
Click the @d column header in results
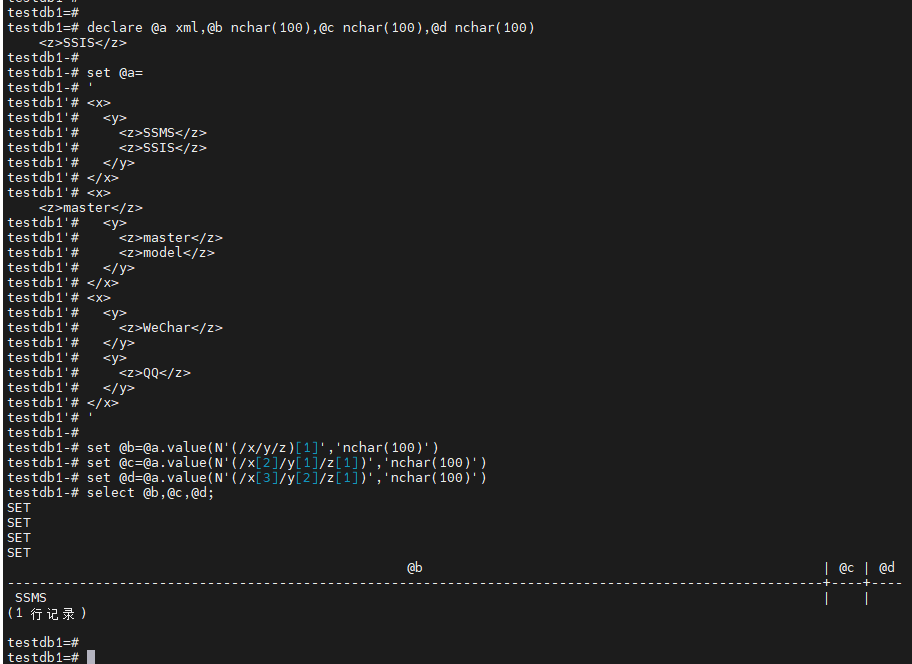tap(886, 568)
